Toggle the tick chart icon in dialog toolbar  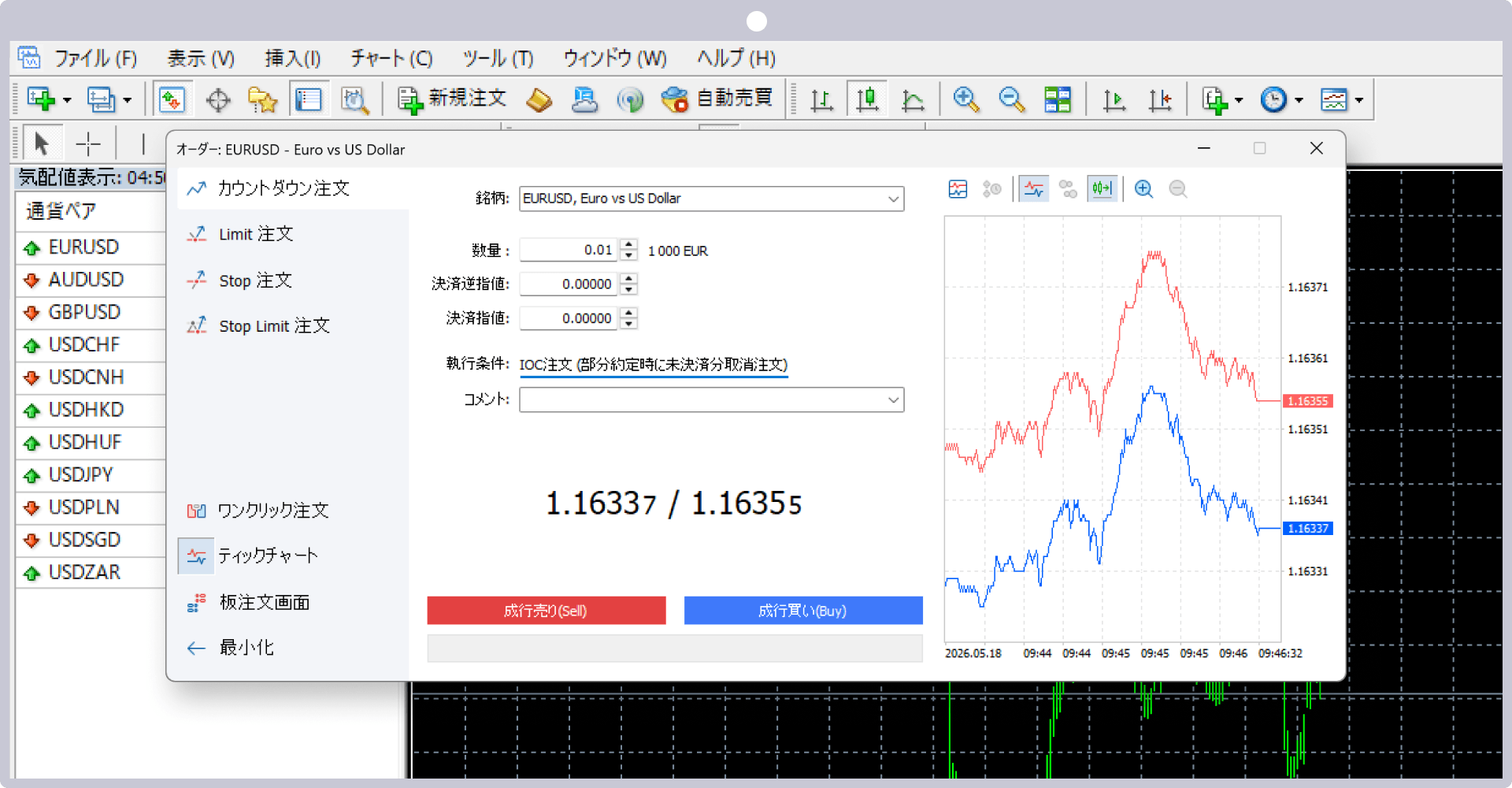pyautogui.click(x=1034, y=189)
